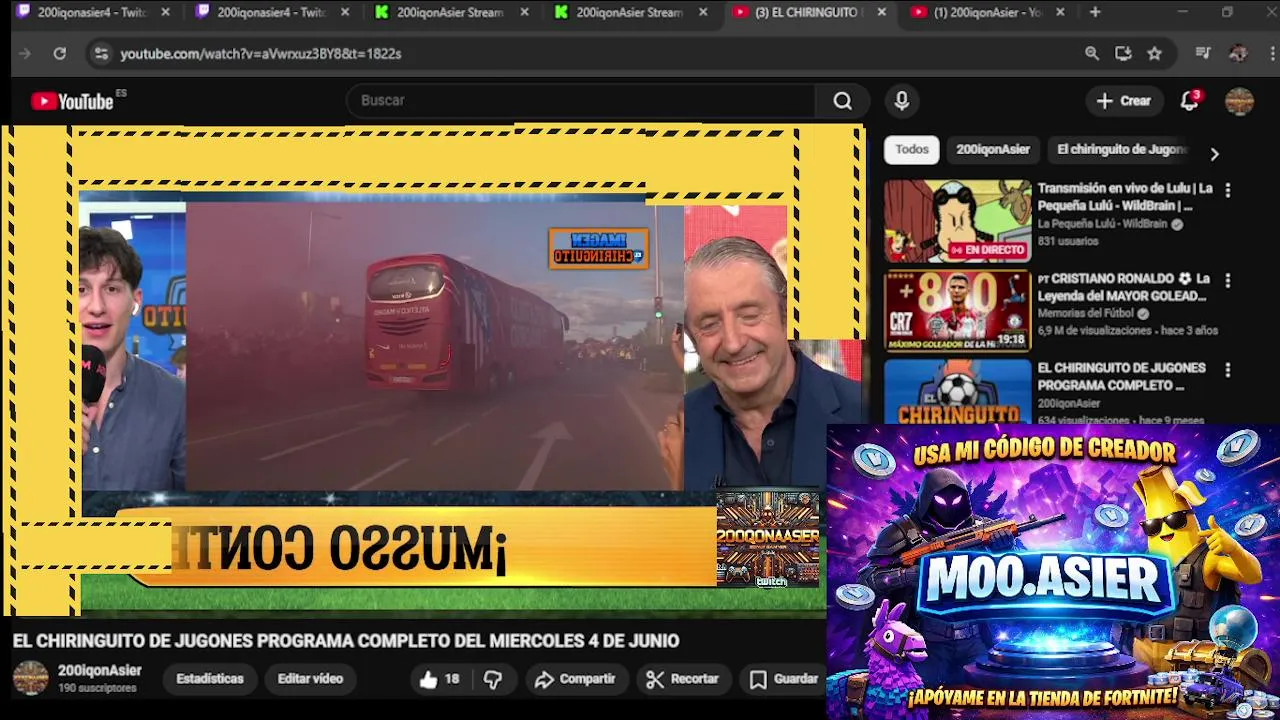
Task: Start voice search with the microphone icon
Action: pos(902,101)
